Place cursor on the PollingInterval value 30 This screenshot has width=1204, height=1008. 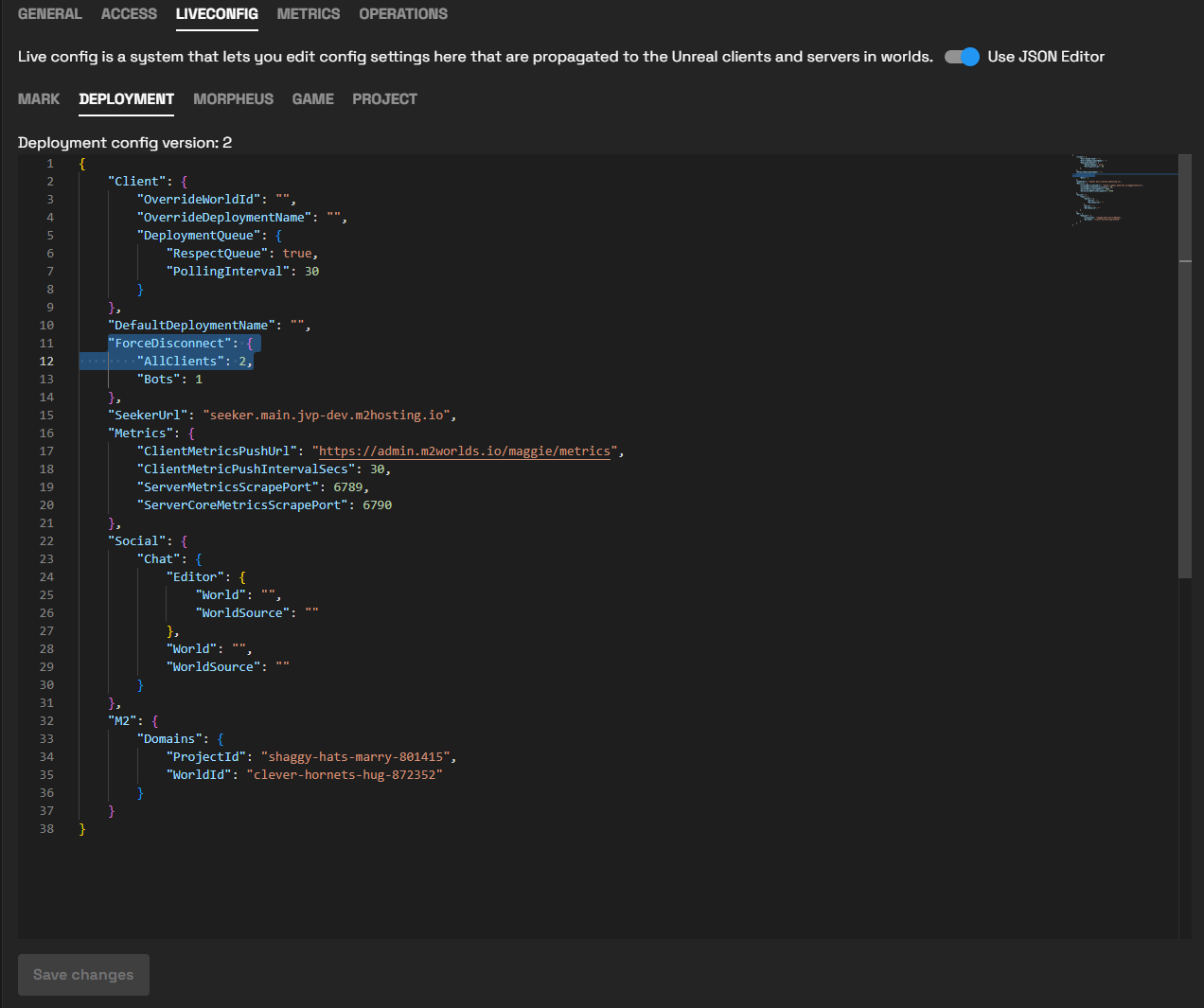coord(311,272)
